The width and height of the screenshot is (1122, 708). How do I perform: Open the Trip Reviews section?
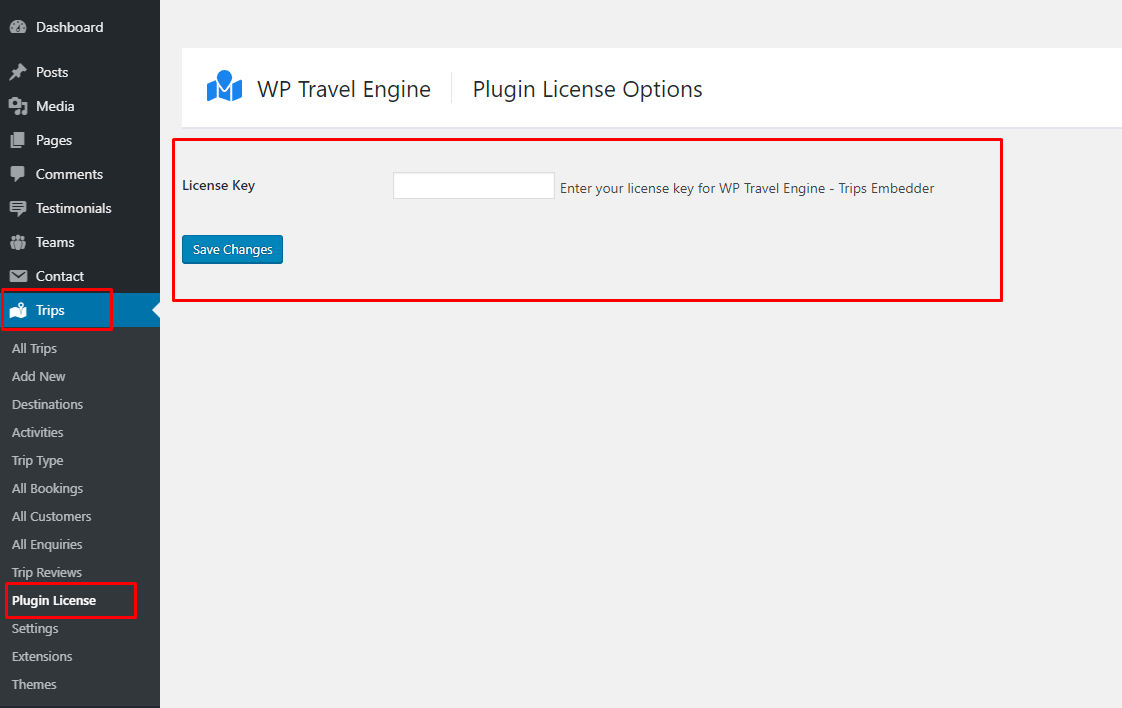pos(46,572)
